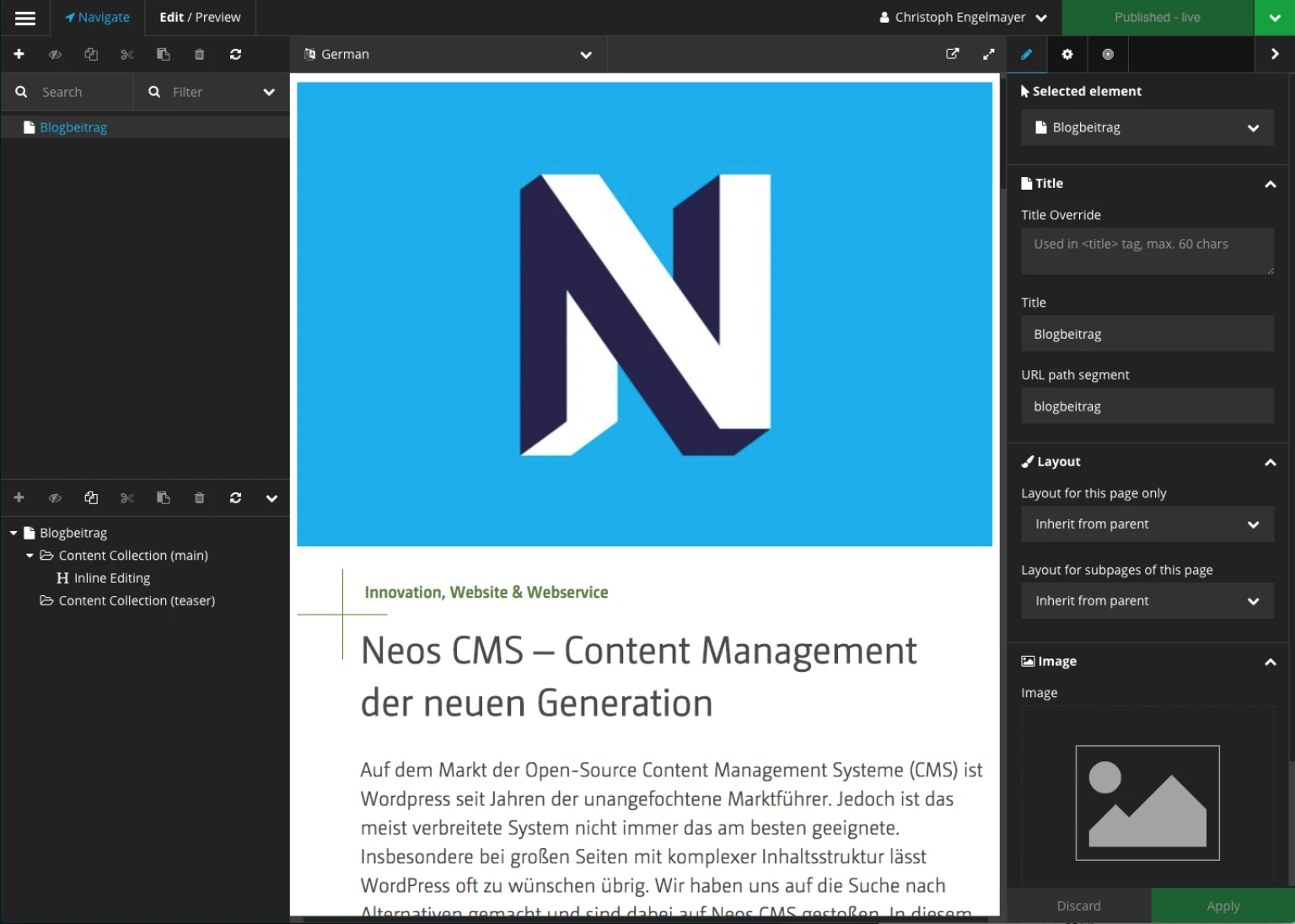Collapse the Layout section
Image resolution: width=1295 pixels, height=924 pixels.
[x=1270, y=462]
